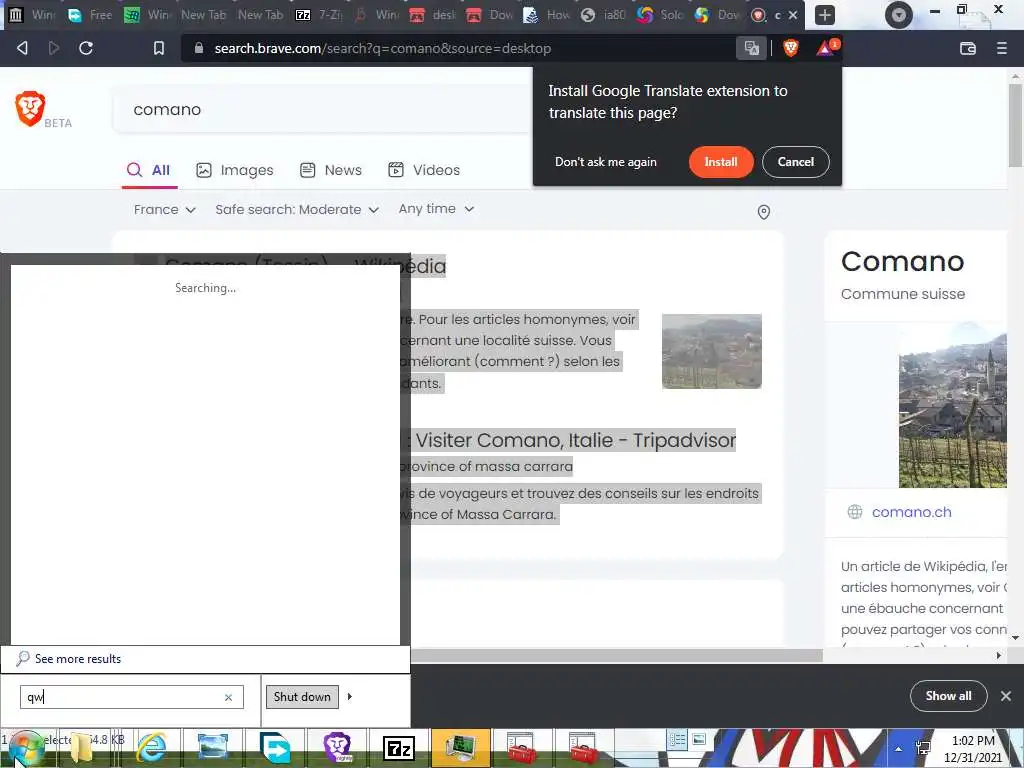
Task: Click the address bar URL field
Action: click(457, 48)
